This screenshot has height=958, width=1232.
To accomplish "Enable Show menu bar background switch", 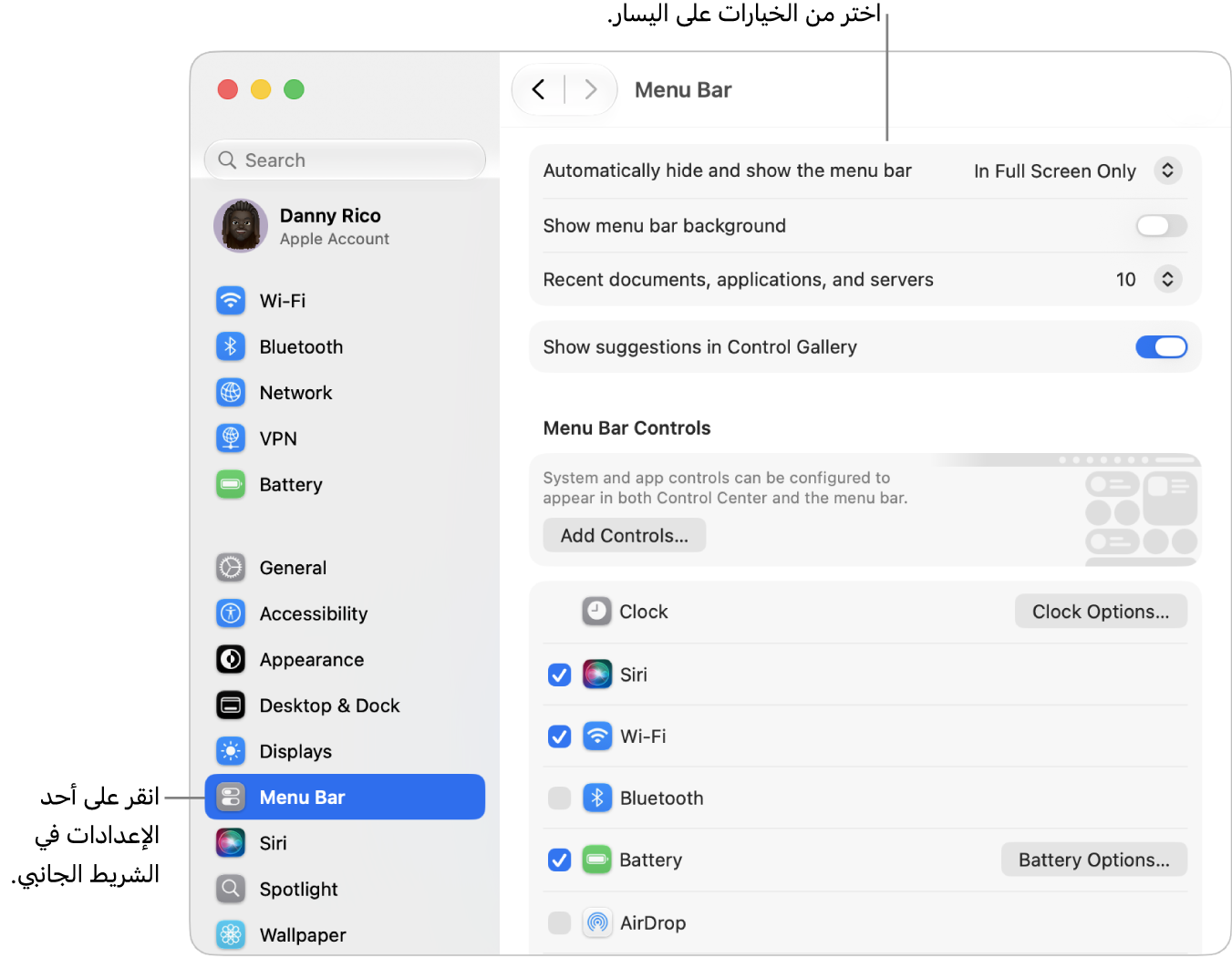I will pyautogui.click(x=1161, y=225).
